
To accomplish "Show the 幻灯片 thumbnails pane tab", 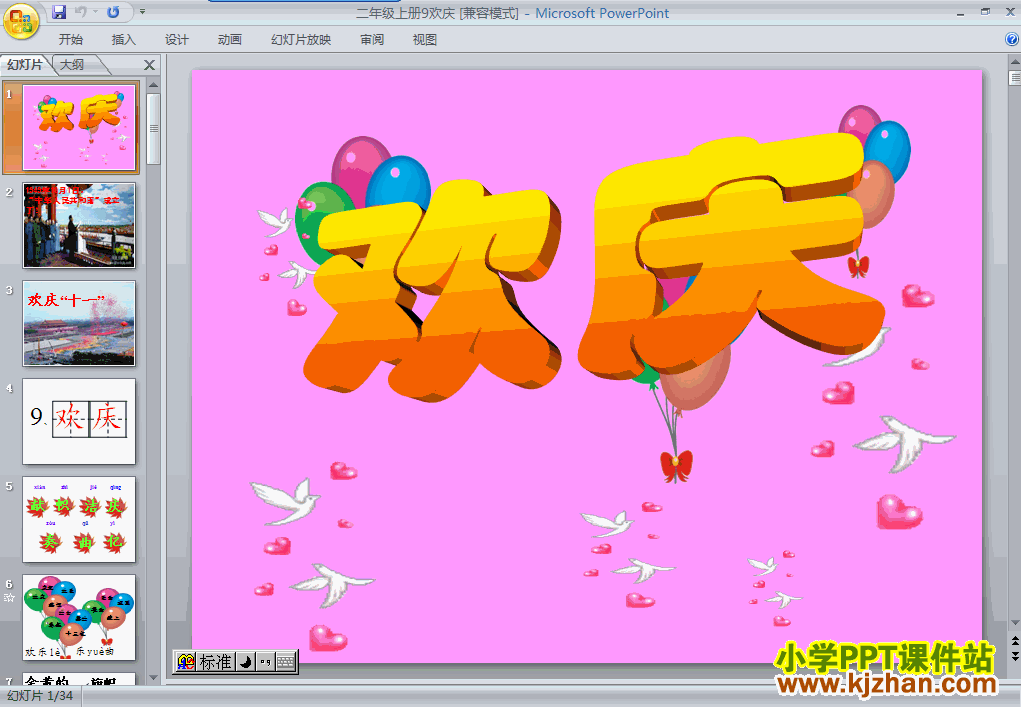I will [x=25, y=64].
